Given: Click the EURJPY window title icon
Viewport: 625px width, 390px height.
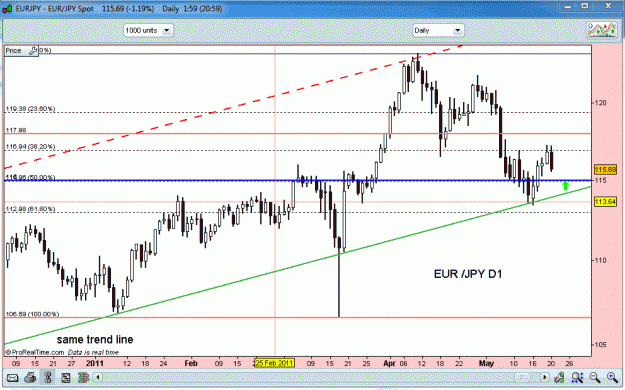Looking at the screenshot, I should (x=7, y=8).
